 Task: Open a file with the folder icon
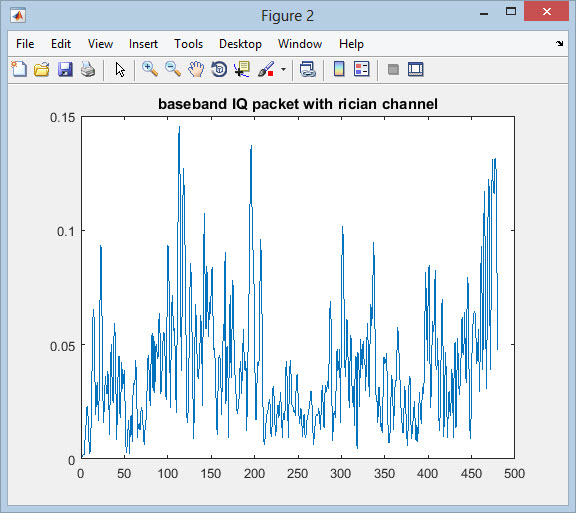pyautogui.click(x=42, y=69)
